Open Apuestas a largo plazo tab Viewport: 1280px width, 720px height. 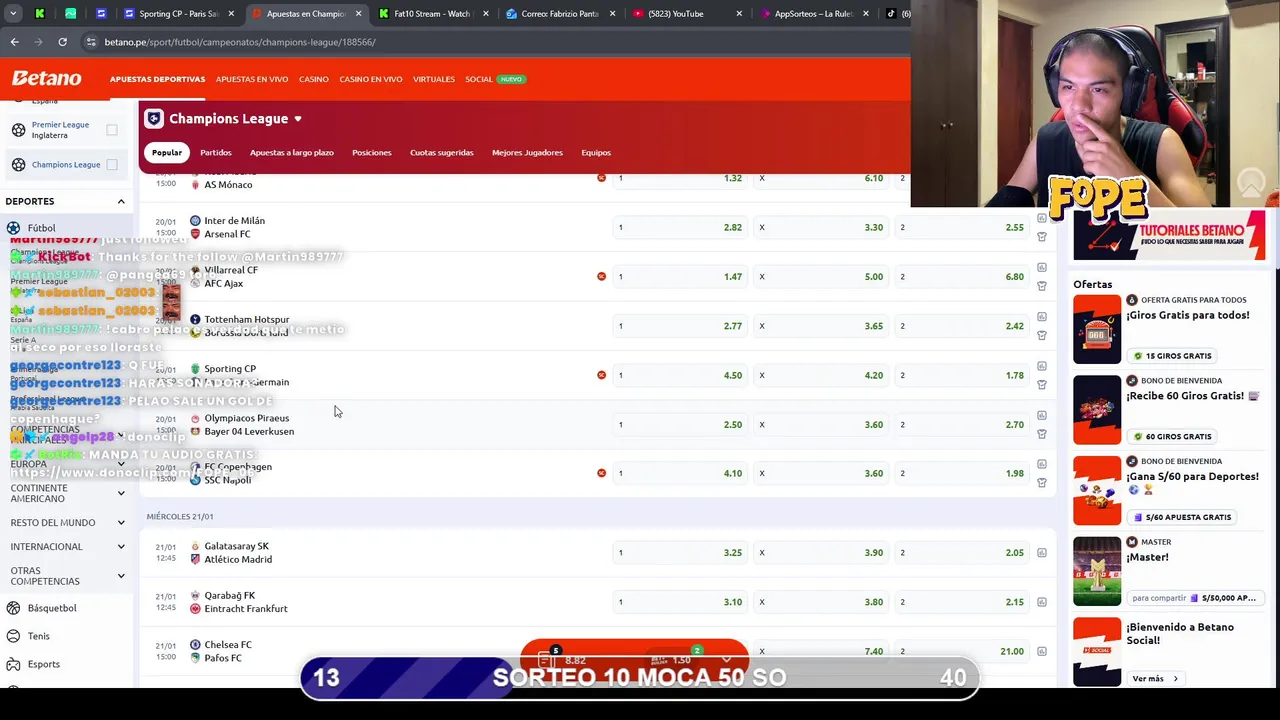(292, 152)
